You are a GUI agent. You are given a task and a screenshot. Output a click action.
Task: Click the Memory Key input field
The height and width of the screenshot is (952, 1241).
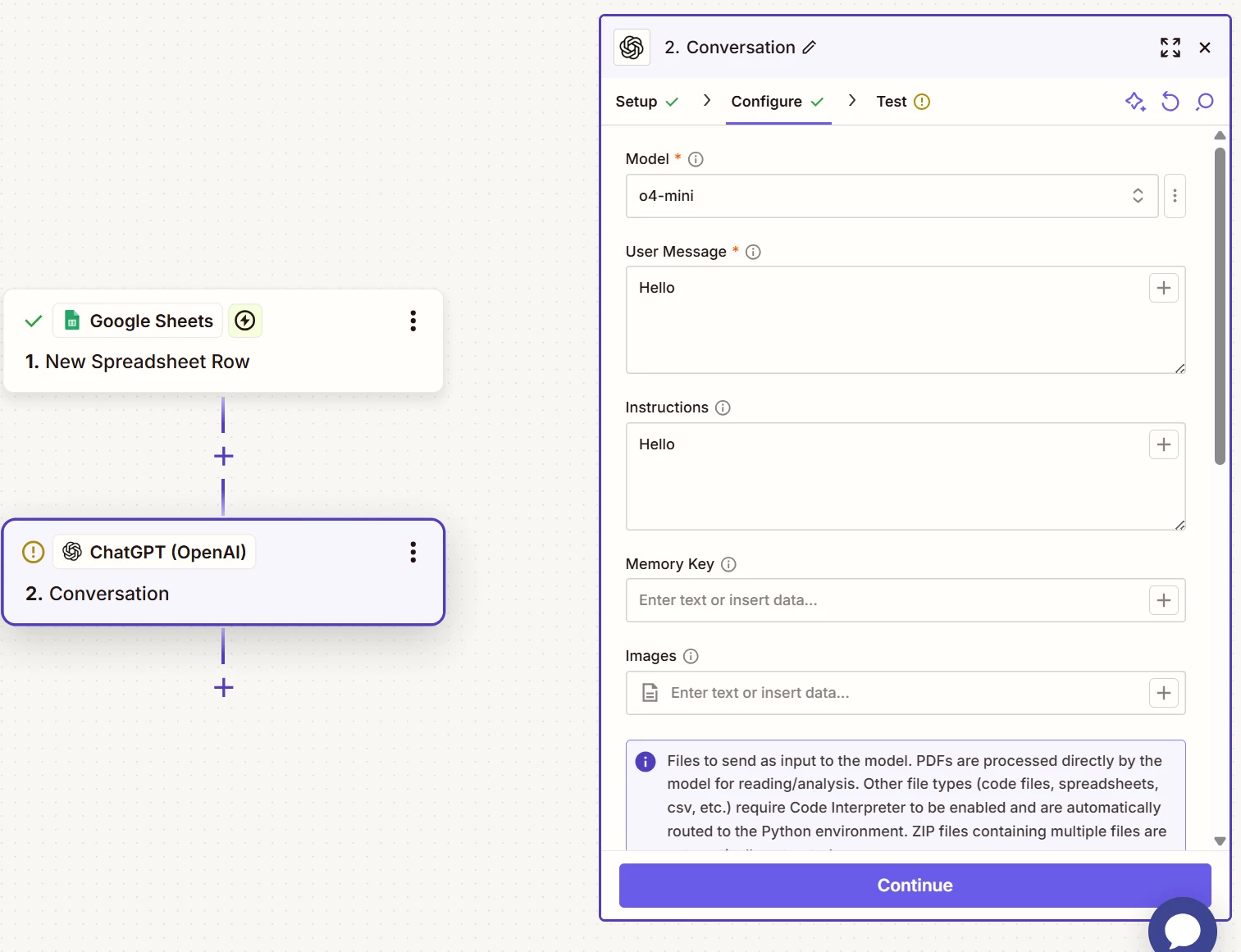905,600
